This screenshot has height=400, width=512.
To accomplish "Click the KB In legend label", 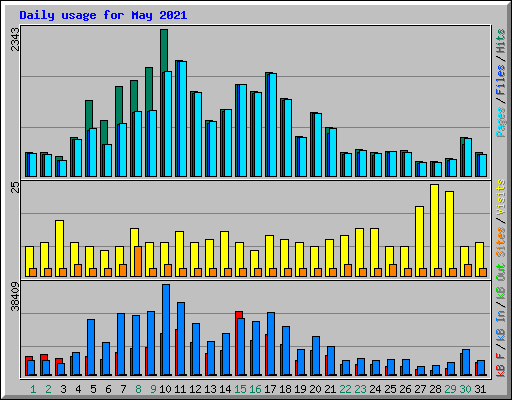I will (501, 325).
